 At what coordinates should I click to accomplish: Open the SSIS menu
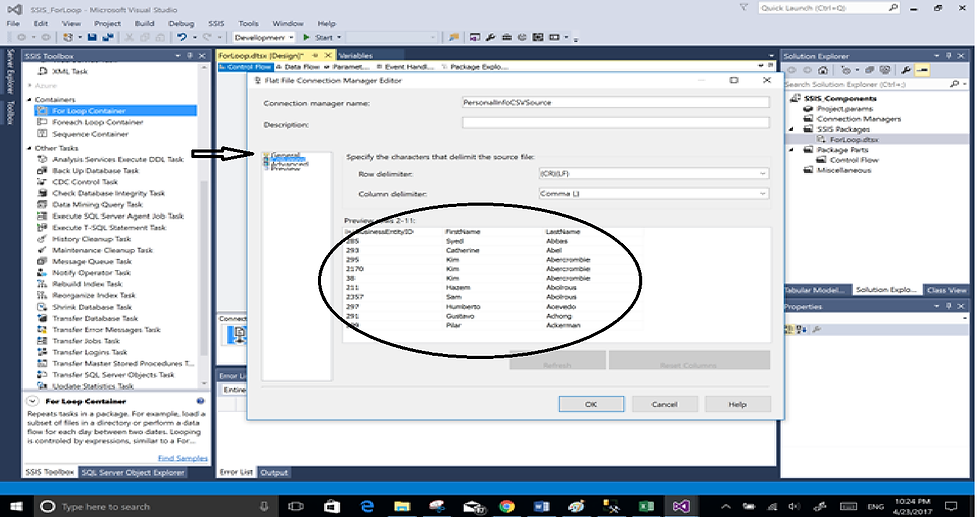click(x=216, y=23)
